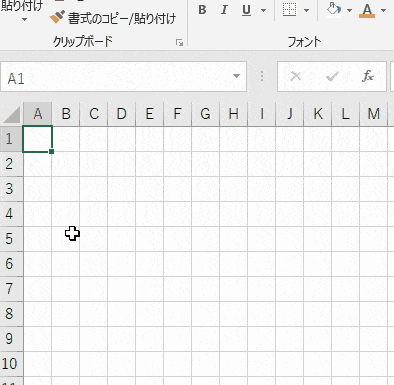Toggle Underline formatting button
Image resolution: width=394 pixels, height=385 pixels.
click(246, 10)
